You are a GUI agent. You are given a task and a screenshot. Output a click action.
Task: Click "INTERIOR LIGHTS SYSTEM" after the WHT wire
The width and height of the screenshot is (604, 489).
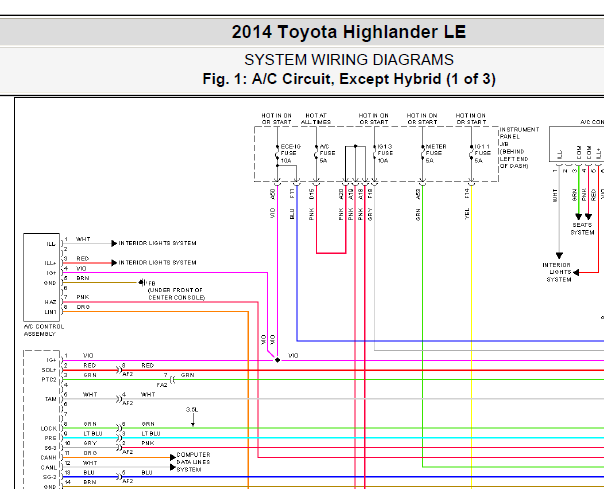coord(157,243)
